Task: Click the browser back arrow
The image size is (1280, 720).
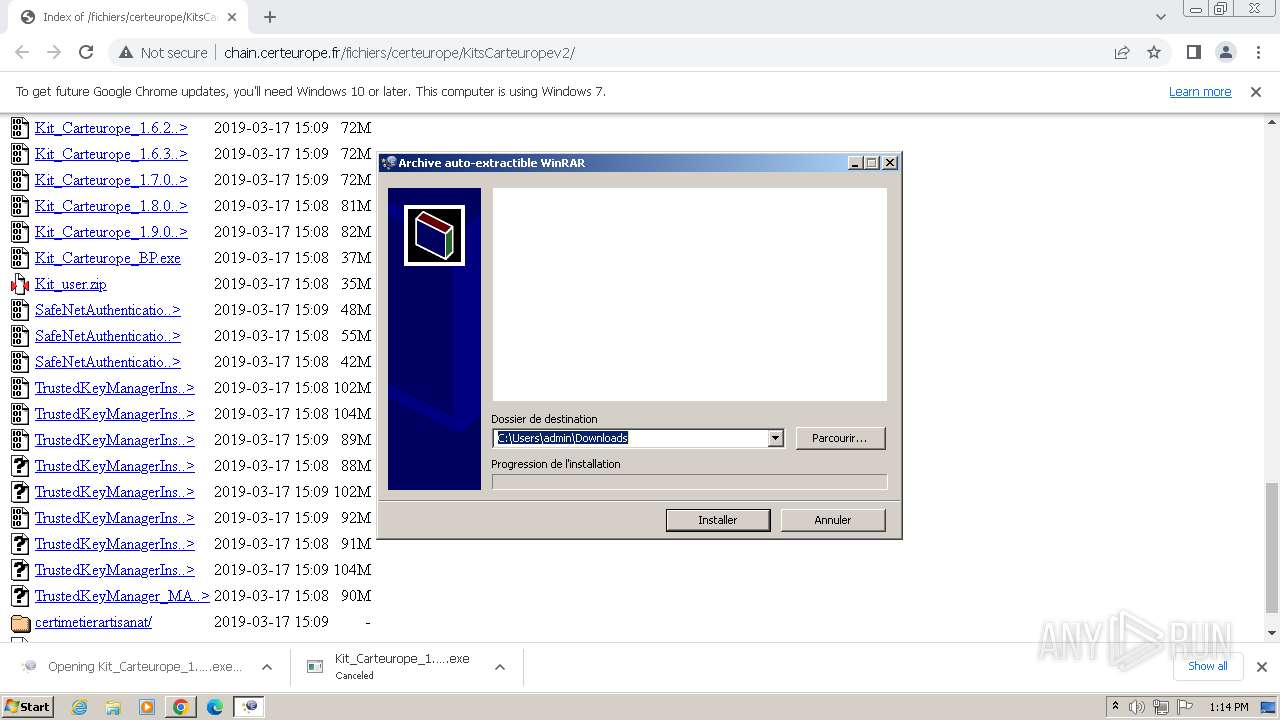Action: coord(22,53)
